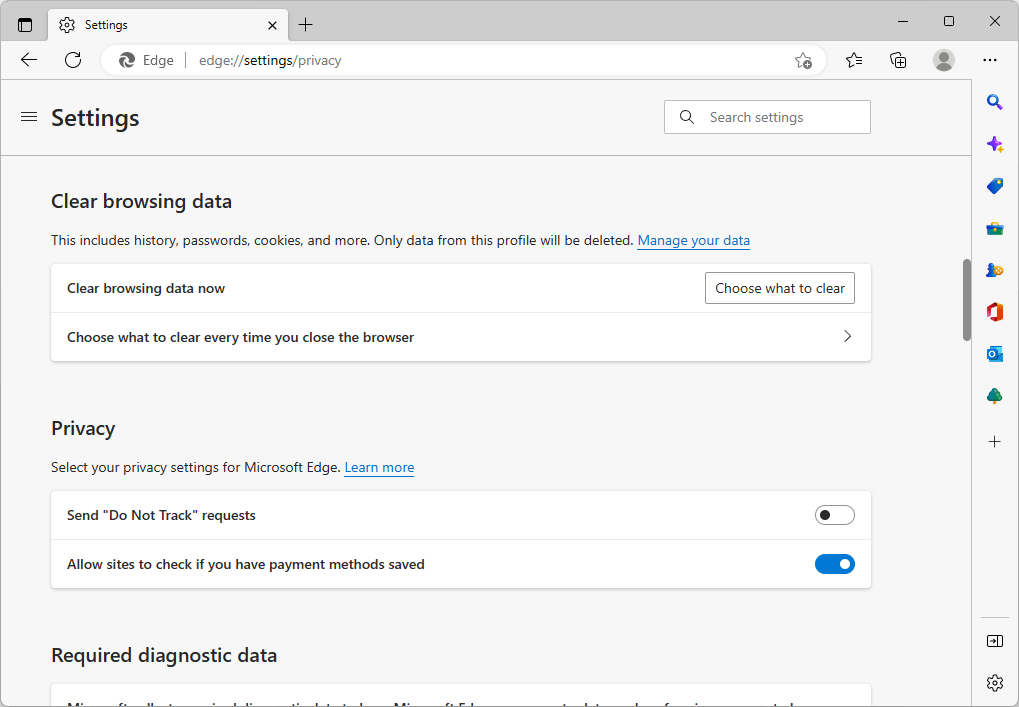Viewport: 1019px width, 707px height.
Task: Click the Required diagnostic data heading
Action: [x=164, y=656]
